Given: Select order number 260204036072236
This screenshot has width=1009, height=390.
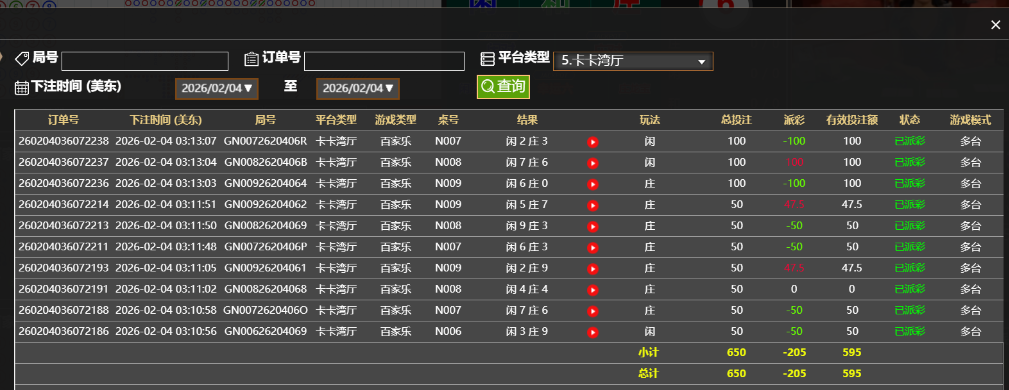Looking at the screenshot, I should (64, 183).
